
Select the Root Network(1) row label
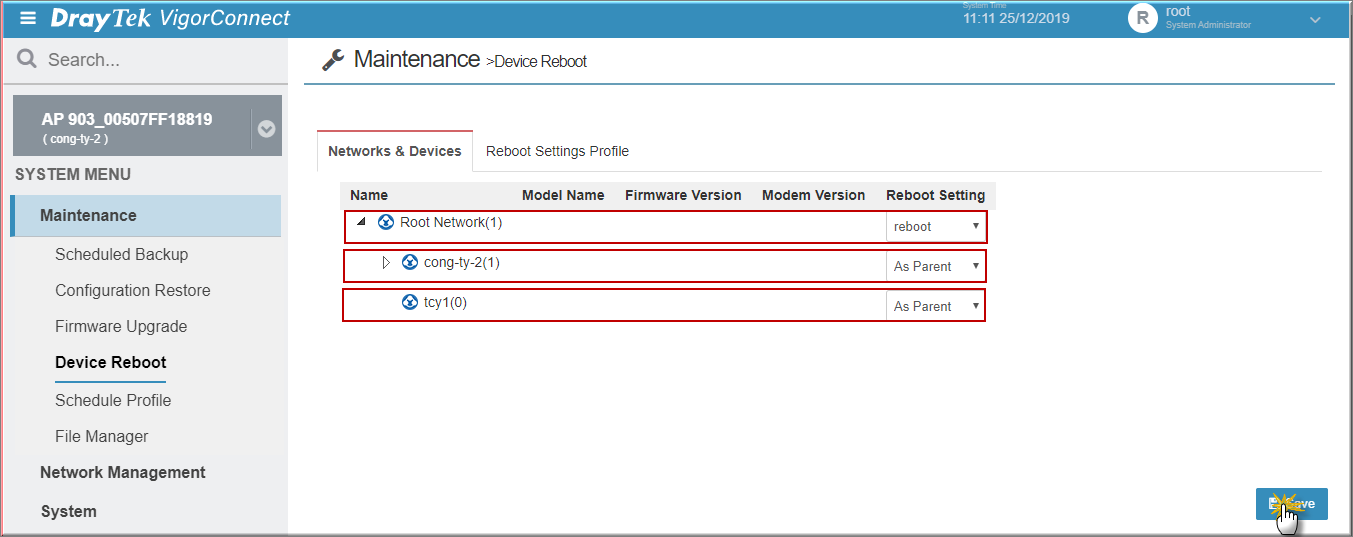(x=451, y=222)
